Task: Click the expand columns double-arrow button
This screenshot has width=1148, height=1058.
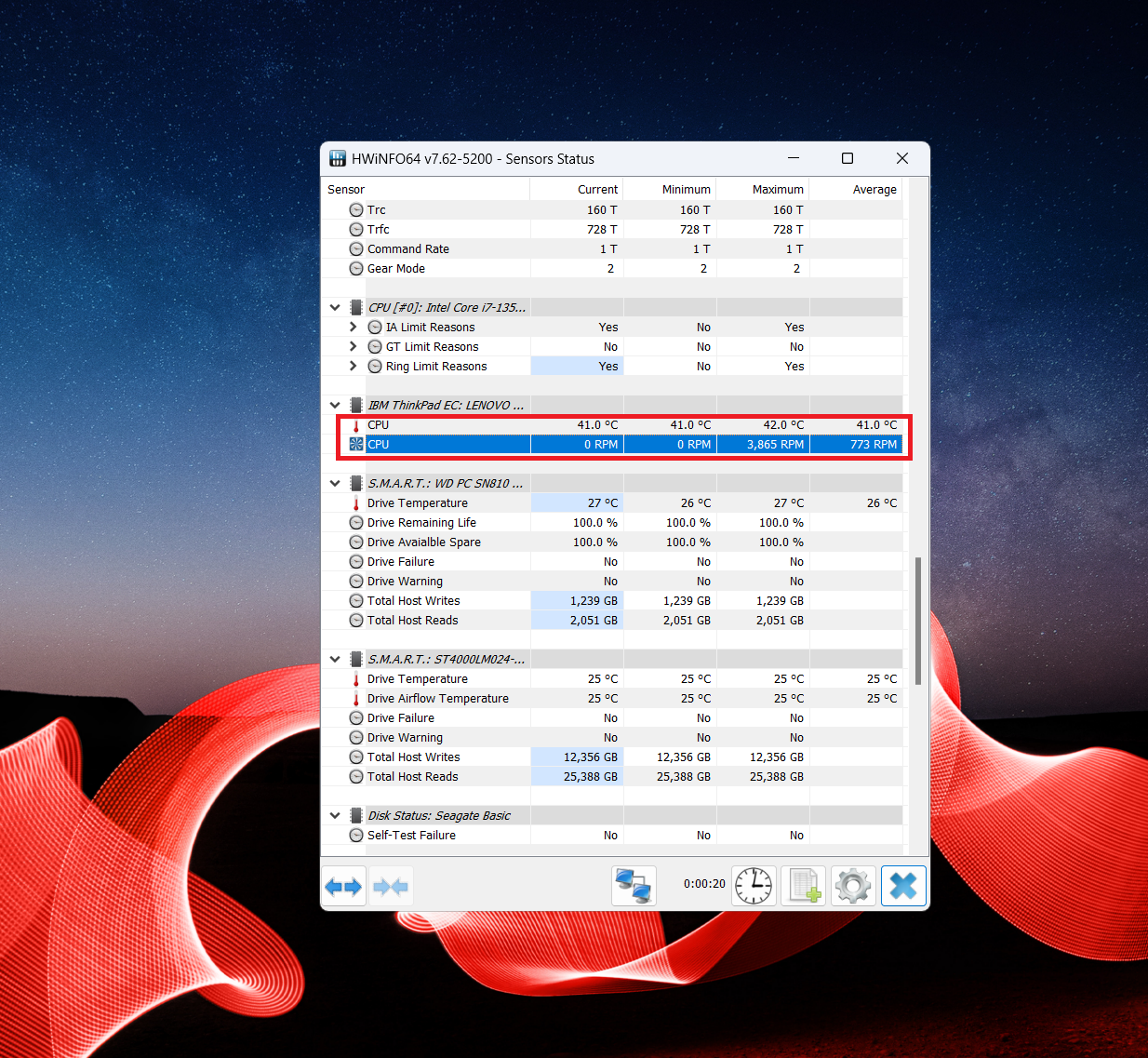Action: [x=343, y=886]
